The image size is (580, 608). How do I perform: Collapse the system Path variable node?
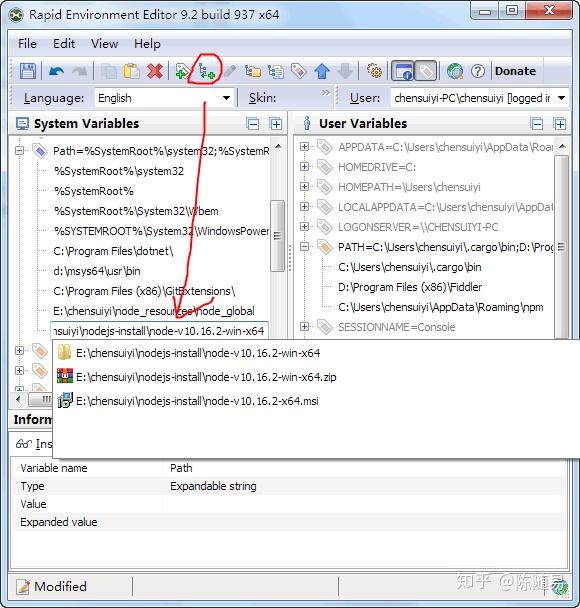19,150
